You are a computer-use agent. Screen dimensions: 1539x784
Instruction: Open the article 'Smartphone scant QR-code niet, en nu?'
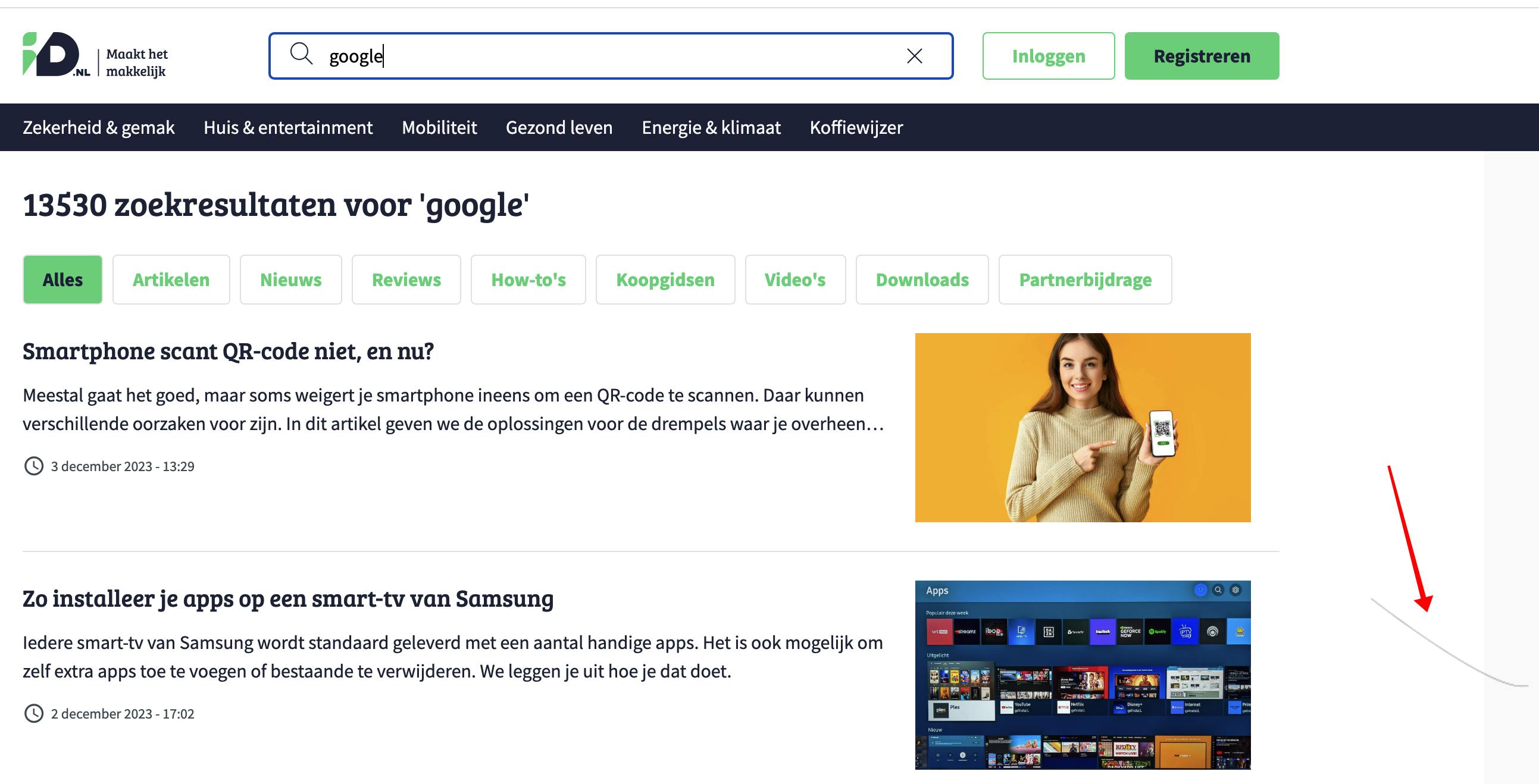[x=229, y=351]
